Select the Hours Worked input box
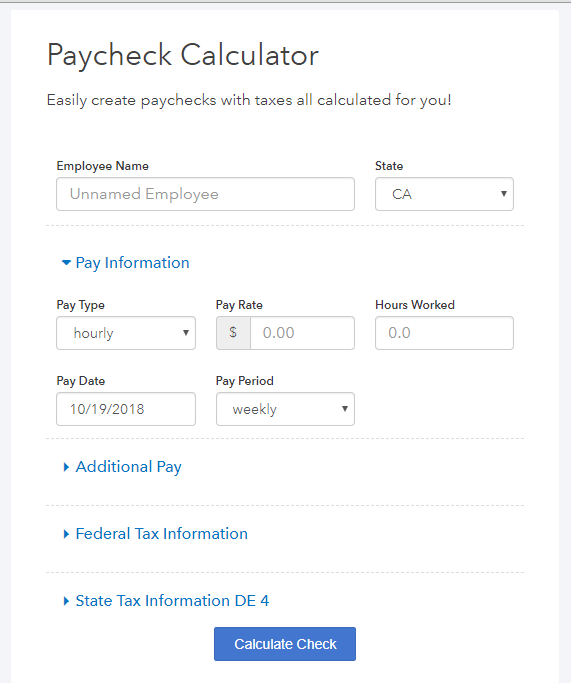 coord(444,333)
